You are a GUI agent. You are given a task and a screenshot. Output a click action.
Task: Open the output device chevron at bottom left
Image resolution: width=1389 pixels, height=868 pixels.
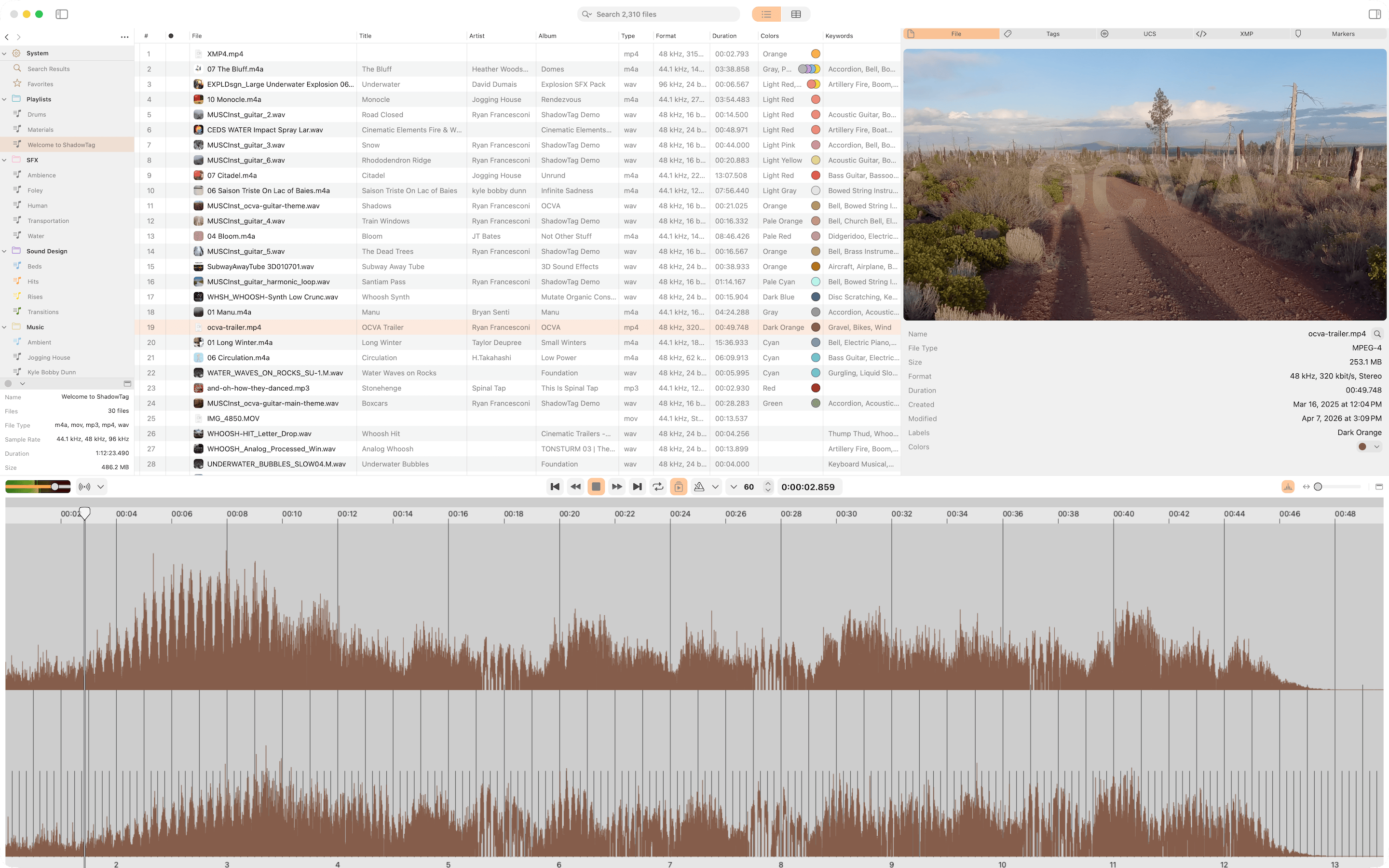100,486
